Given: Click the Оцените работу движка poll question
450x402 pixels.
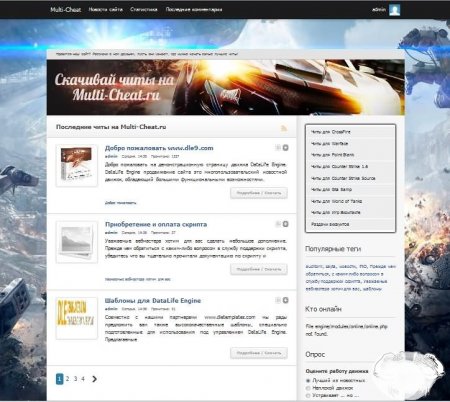Looking at the screenshot, I should click(x=337, y=371).
